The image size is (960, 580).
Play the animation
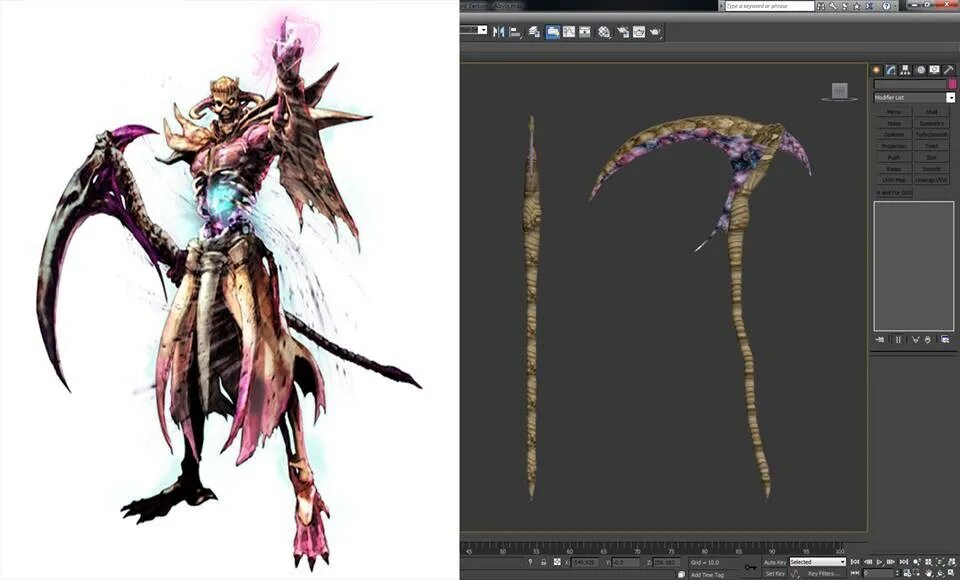tap(879, 562)
